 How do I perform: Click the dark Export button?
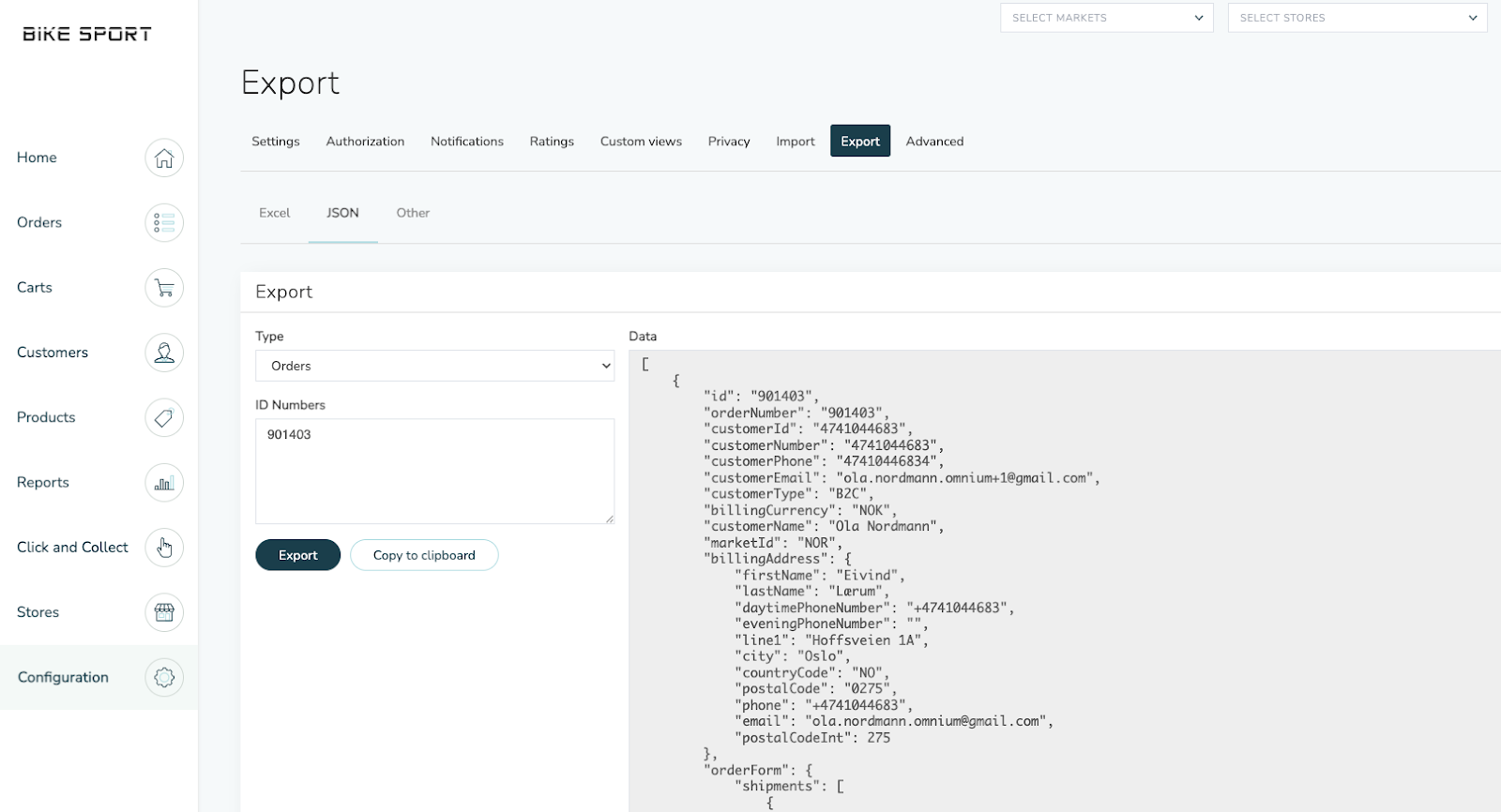[x=297, y=555]
